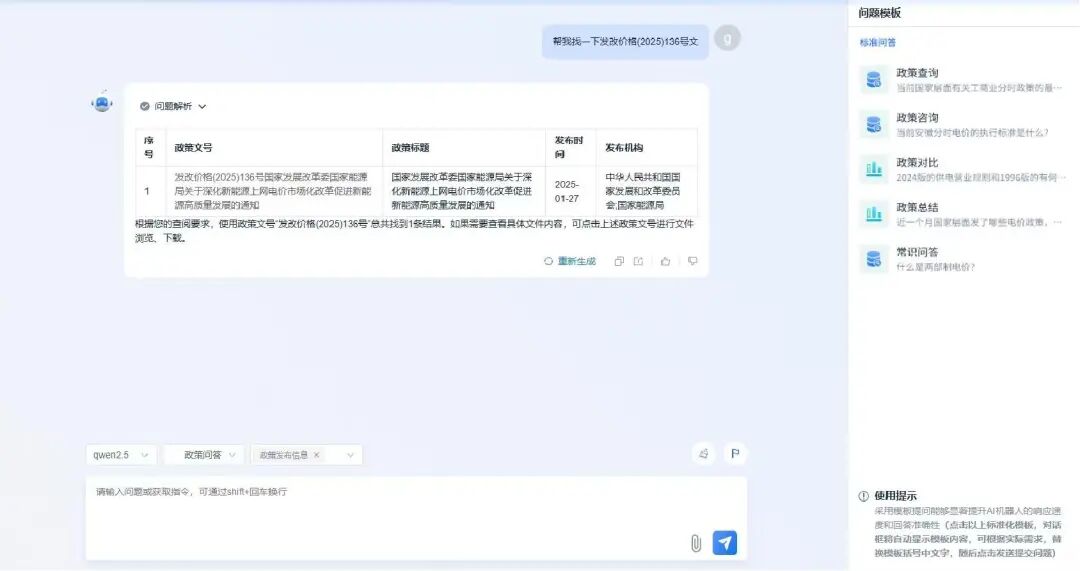
Task: Like the answer with thumbs-up icon
Action: 665,262
